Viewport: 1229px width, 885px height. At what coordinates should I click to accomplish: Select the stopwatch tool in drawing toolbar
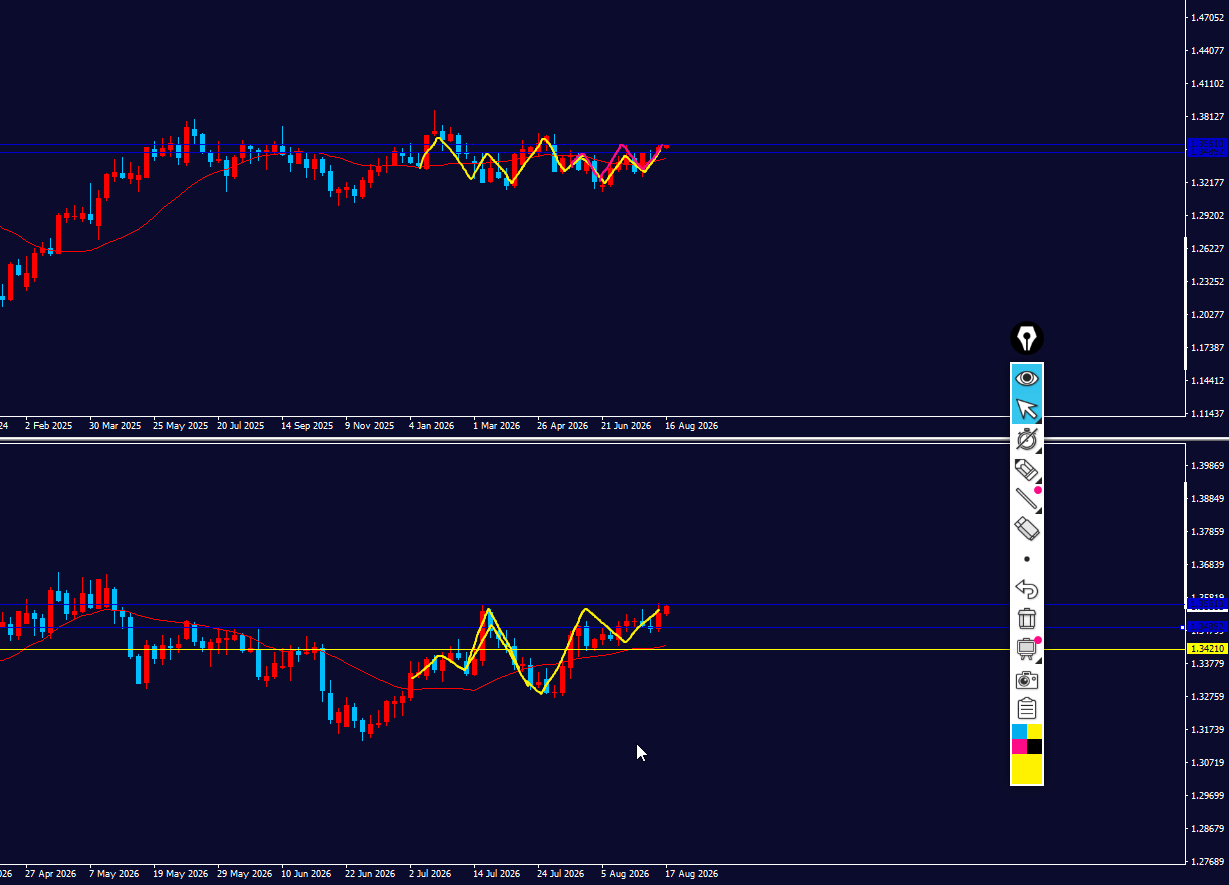pos(1027,439)
